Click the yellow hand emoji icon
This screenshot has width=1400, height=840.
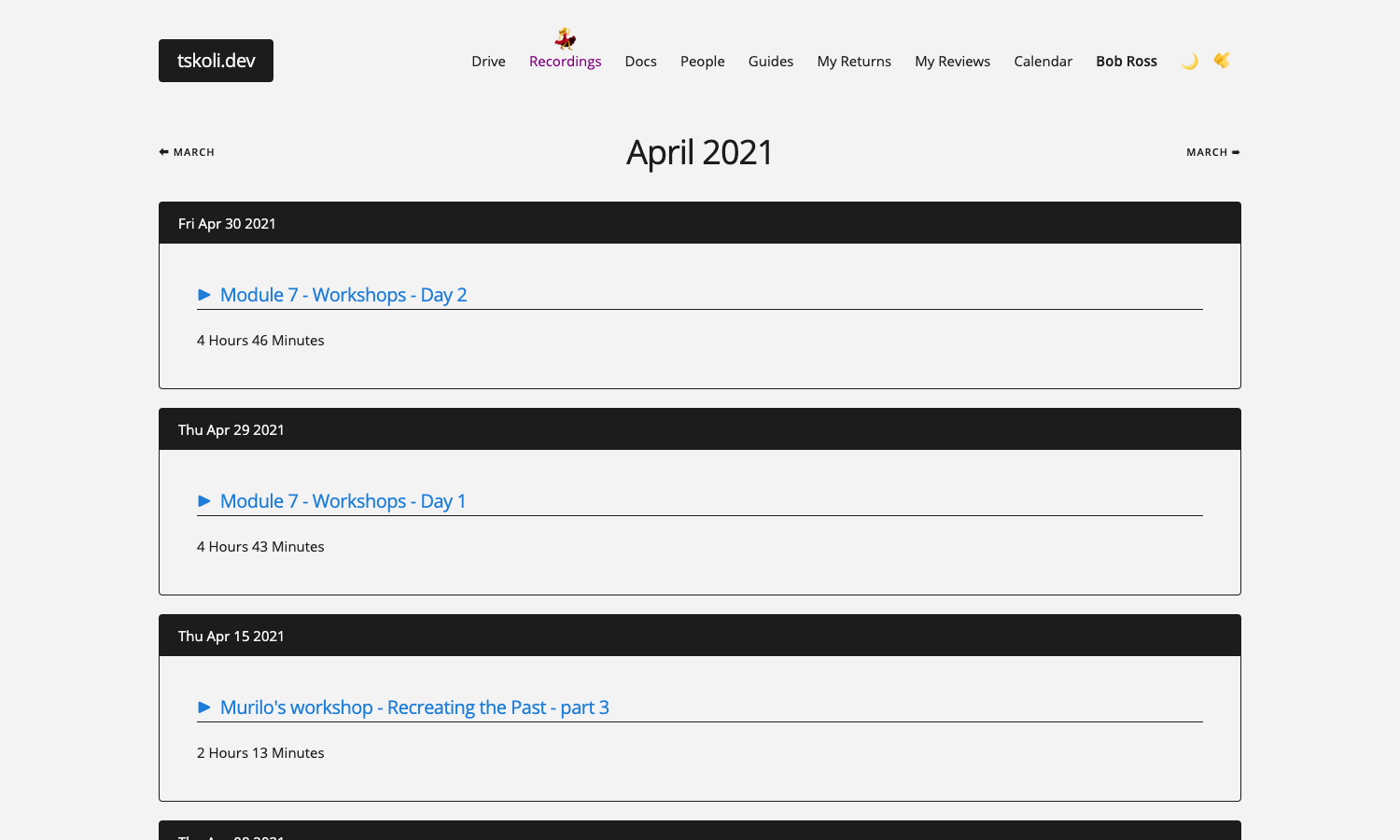1222,61
